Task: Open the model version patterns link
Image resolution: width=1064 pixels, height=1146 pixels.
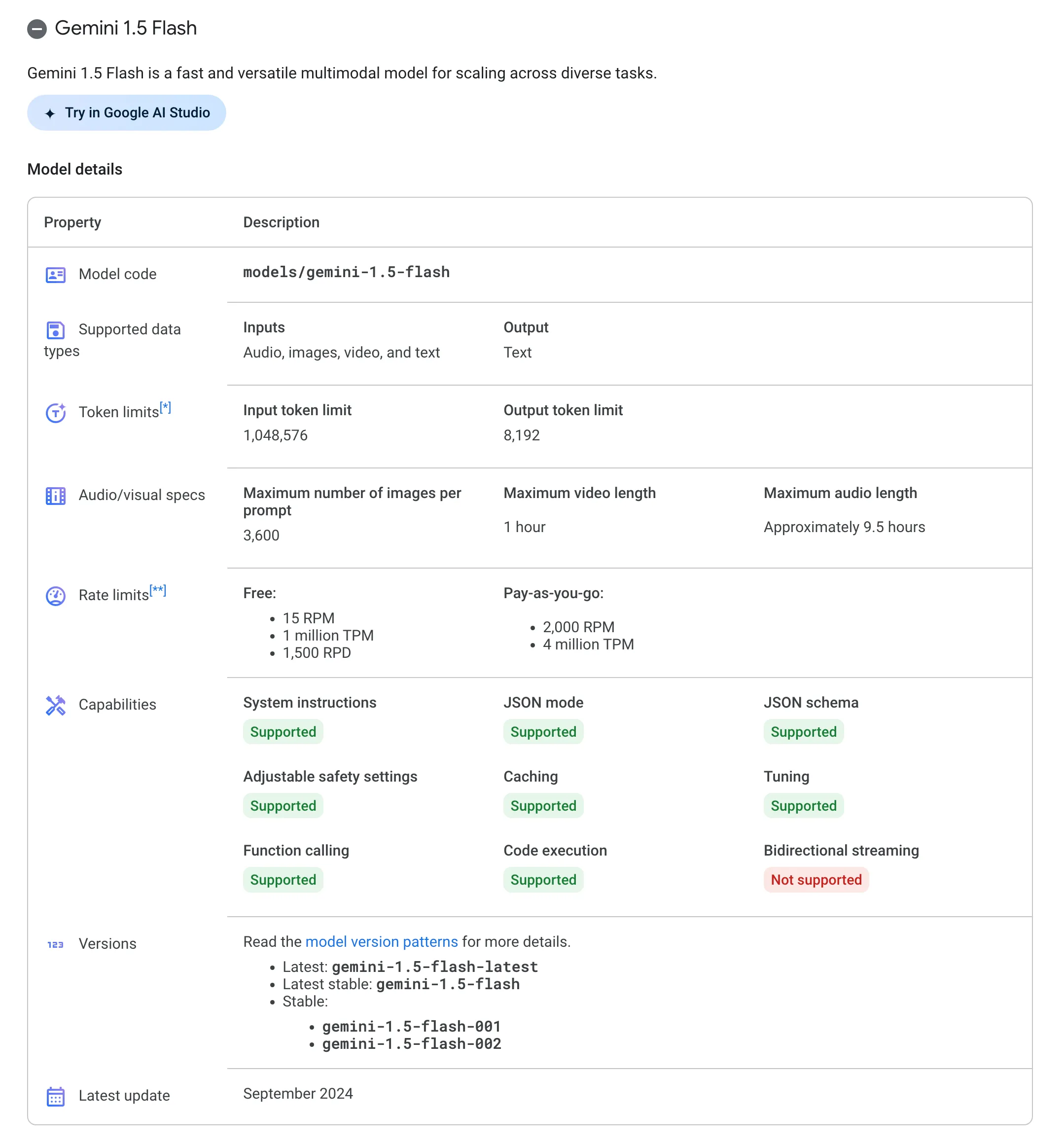Action: 381,941
